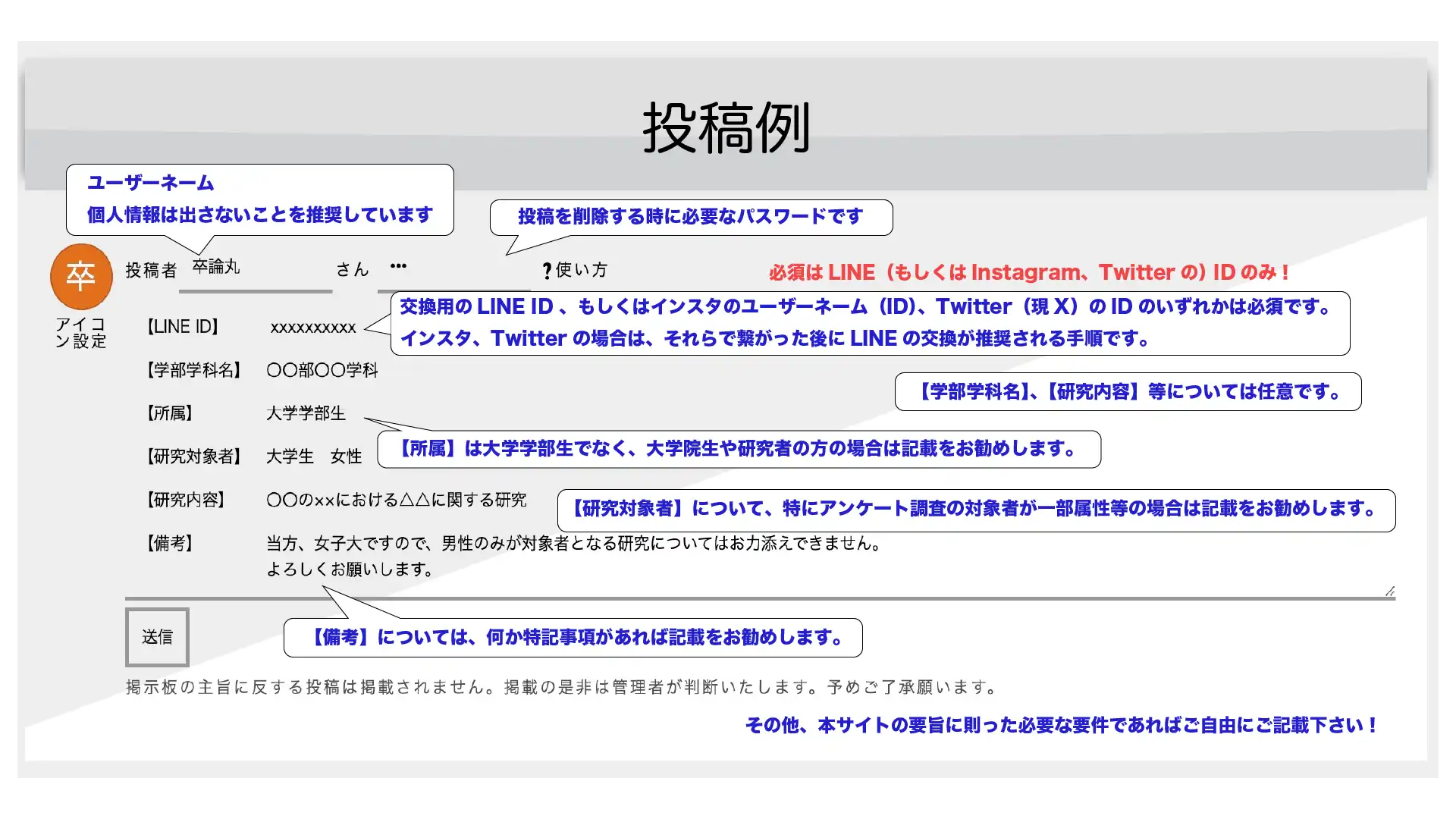Screen dimensions: 1456x819
Task: Click the 投稿者 label
Action: 151,270
